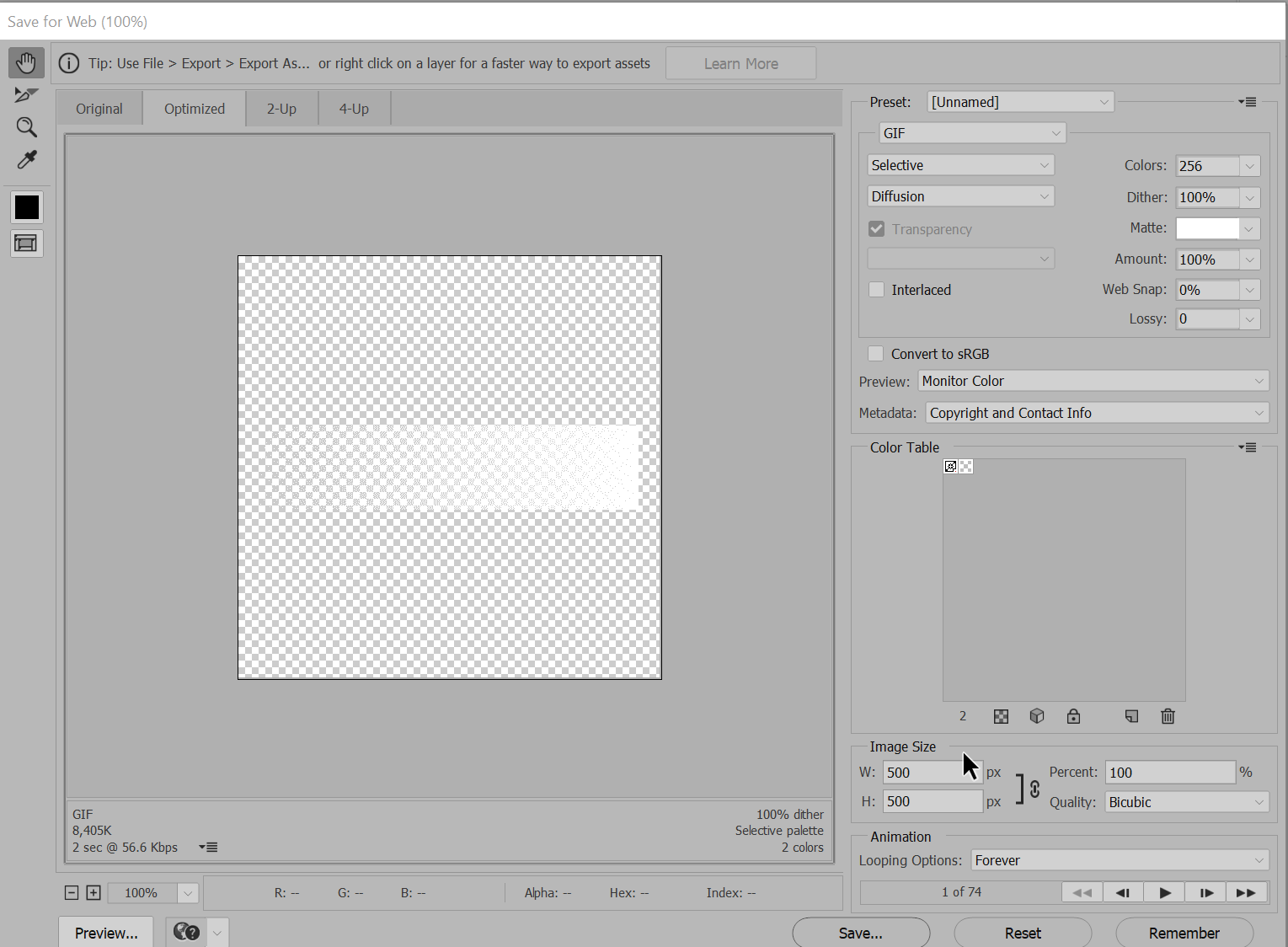
Task: Switch to the Original tab
Action: pyautogui.click(x=99, y=109)
